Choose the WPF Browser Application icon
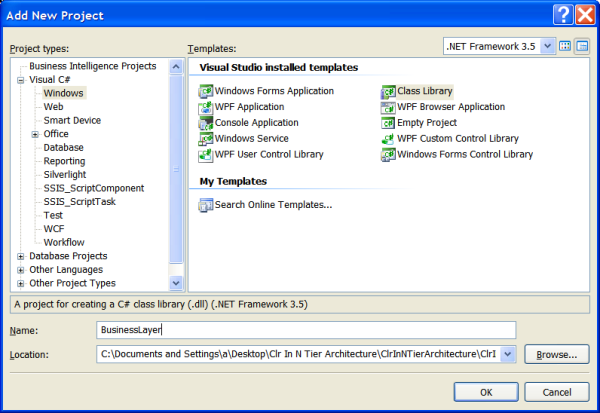The width and height of the screenshot is (600, 413). 388,107
